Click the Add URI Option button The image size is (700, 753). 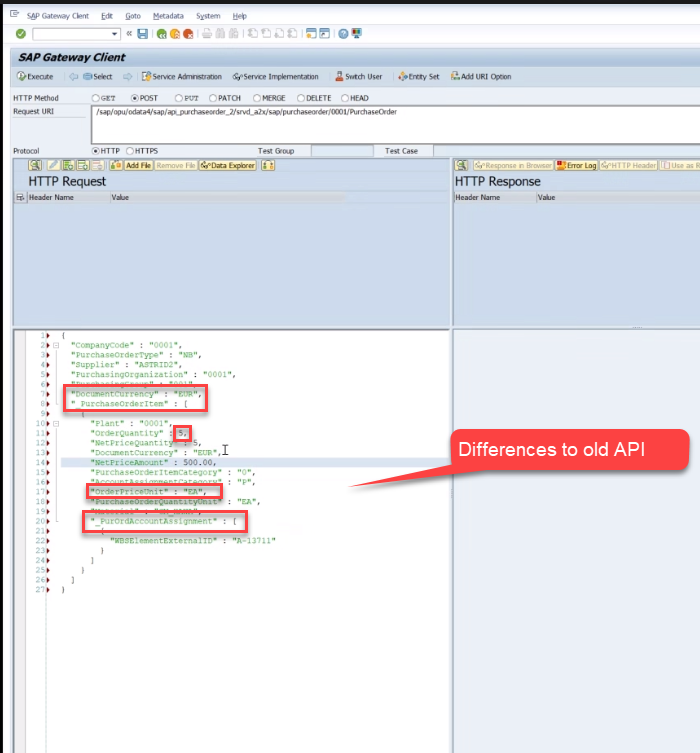point(481,76)
